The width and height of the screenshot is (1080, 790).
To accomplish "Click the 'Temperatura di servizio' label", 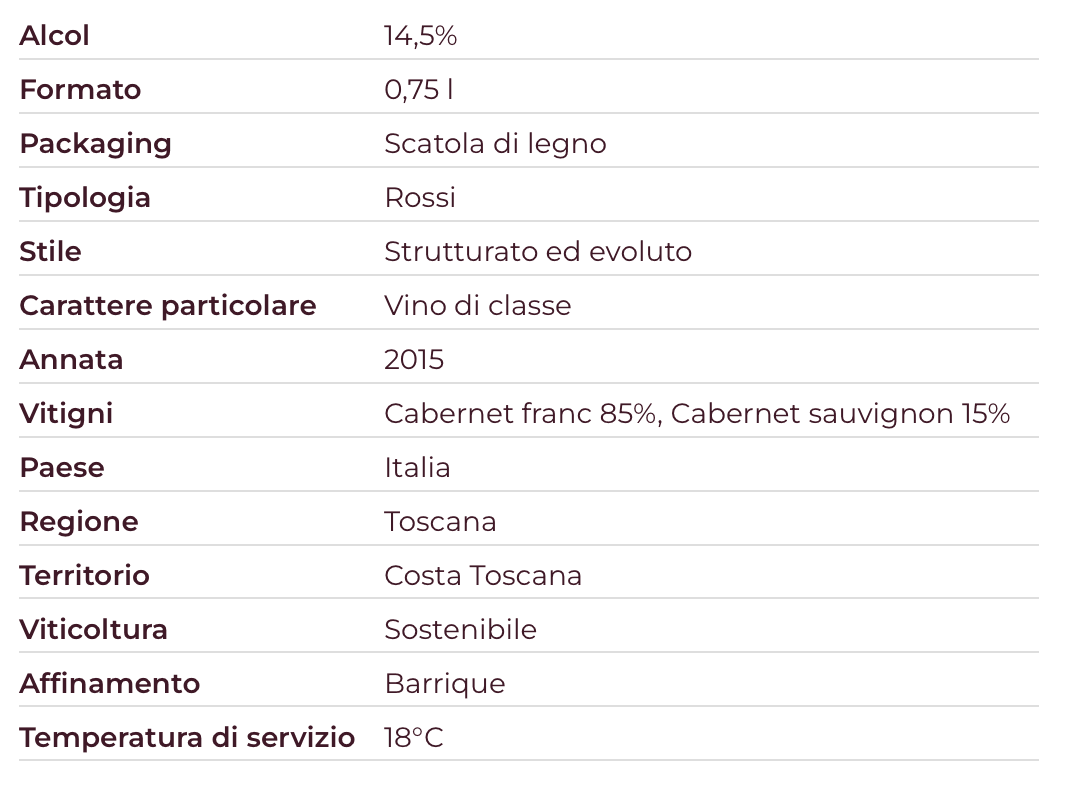I will tap(187, 738).
